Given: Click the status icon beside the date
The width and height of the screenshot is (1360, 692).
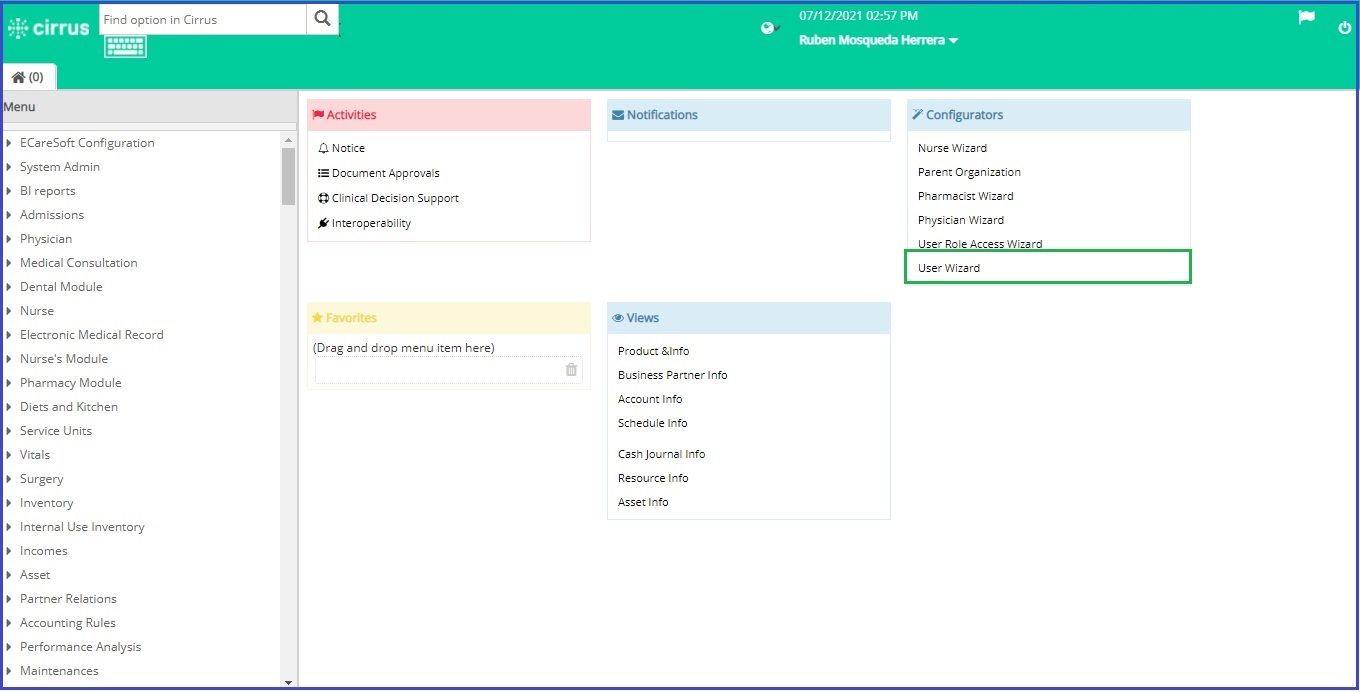Looking at the screenshot, I should click(769, 28).
